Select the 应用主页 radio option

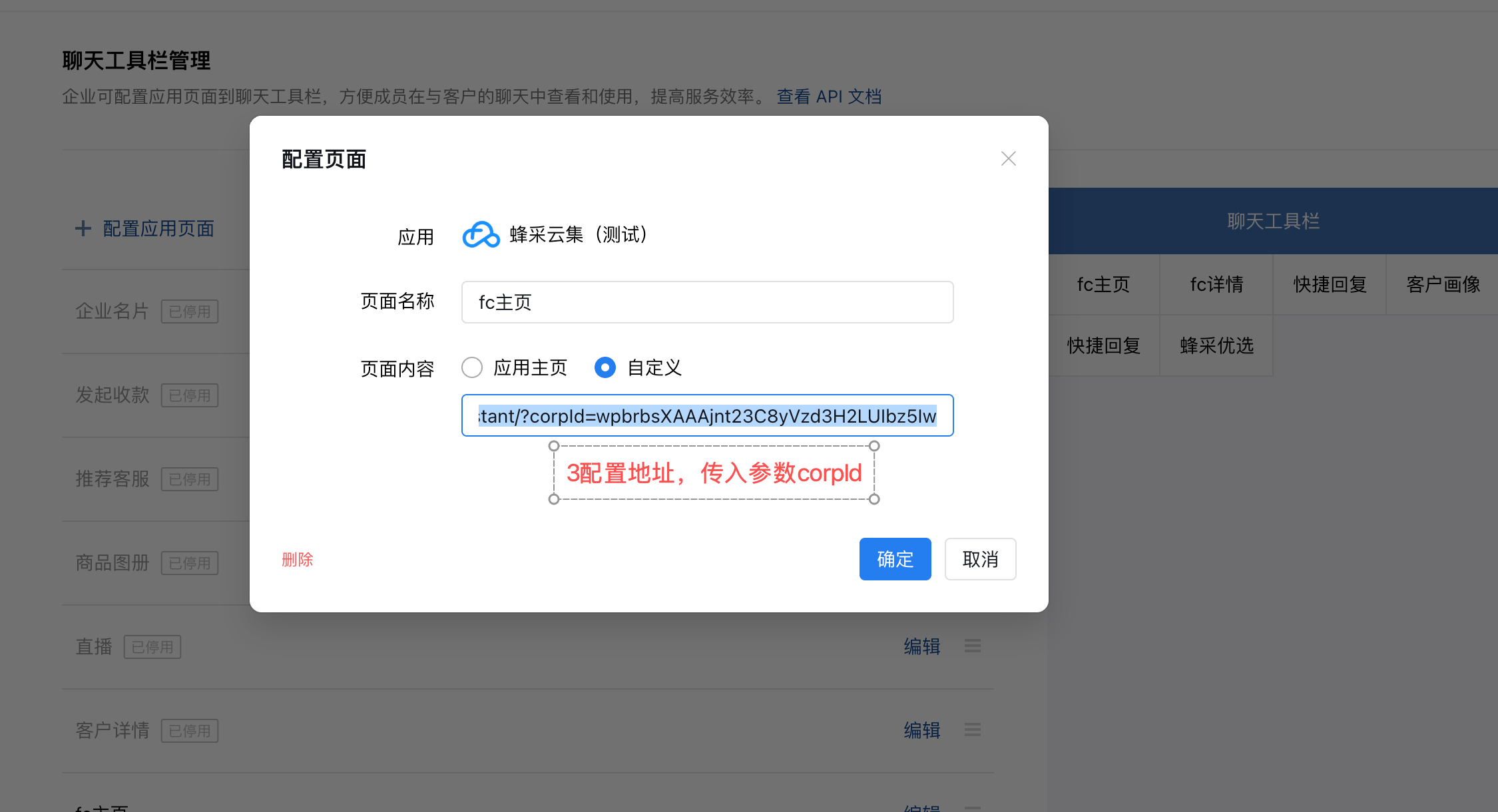[472, 367]
